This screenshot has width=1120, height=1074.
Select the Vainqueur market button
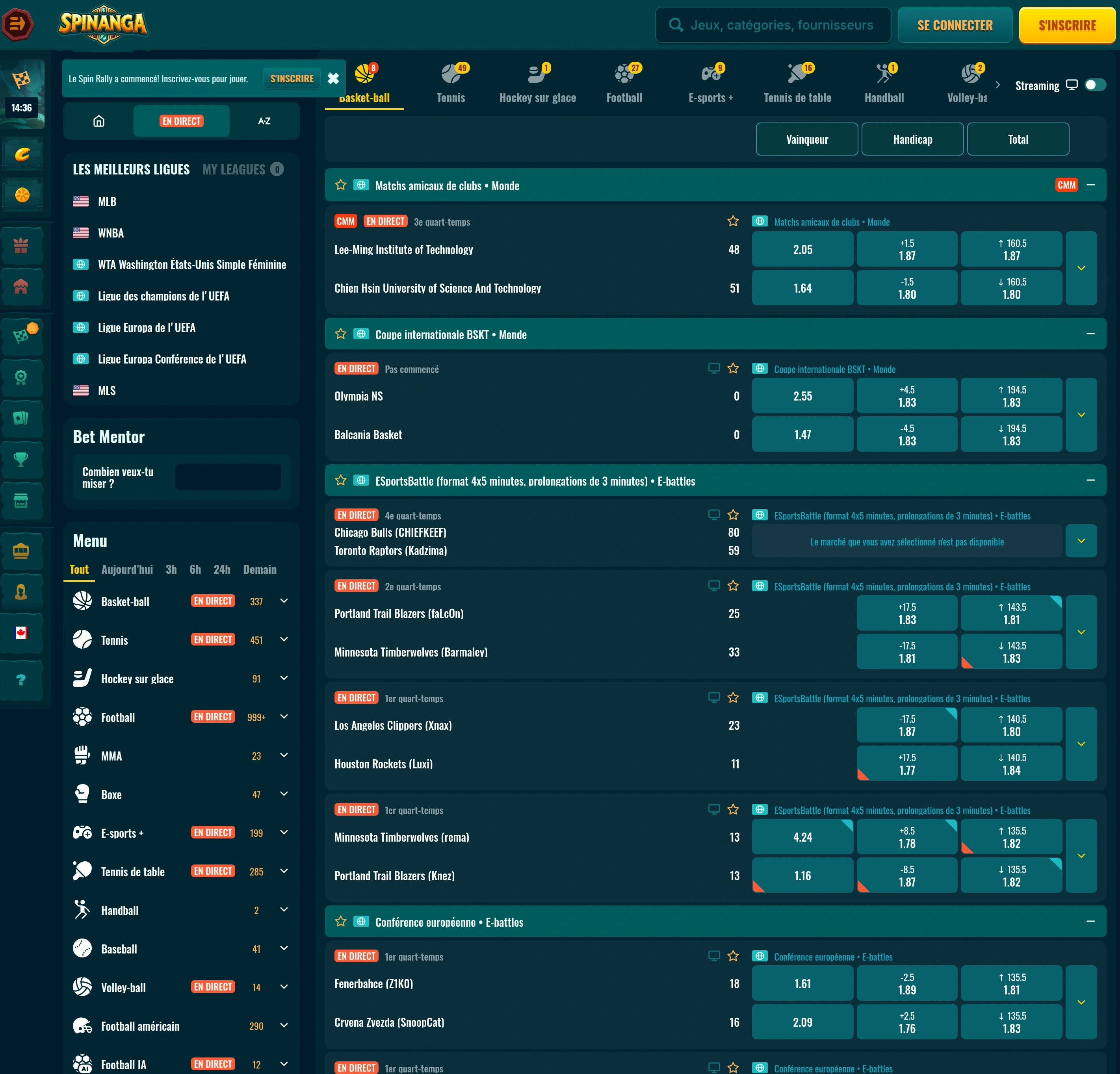807,139
